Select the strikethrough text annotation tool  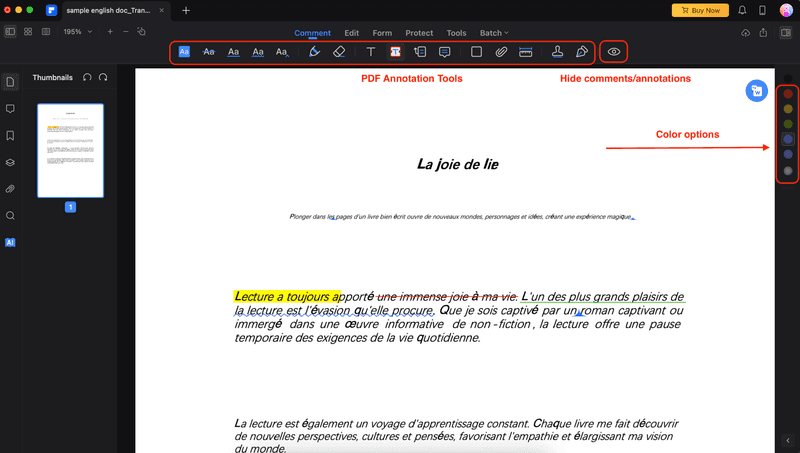pos(209,51)
